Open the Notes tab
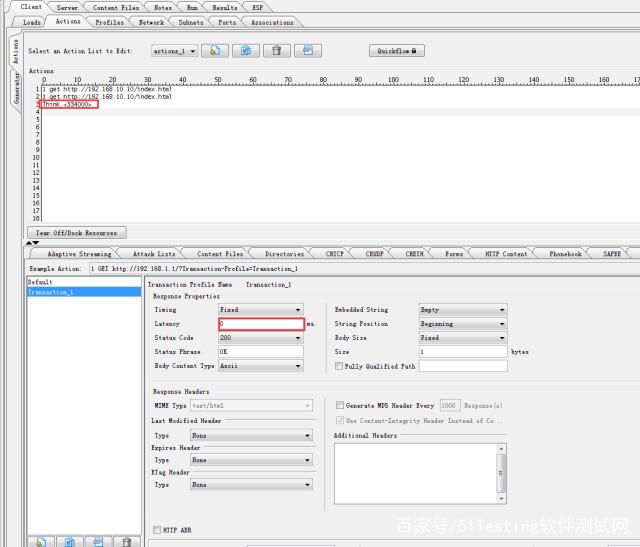The height and width of the screenshot is (547, 640). [163, 8]
